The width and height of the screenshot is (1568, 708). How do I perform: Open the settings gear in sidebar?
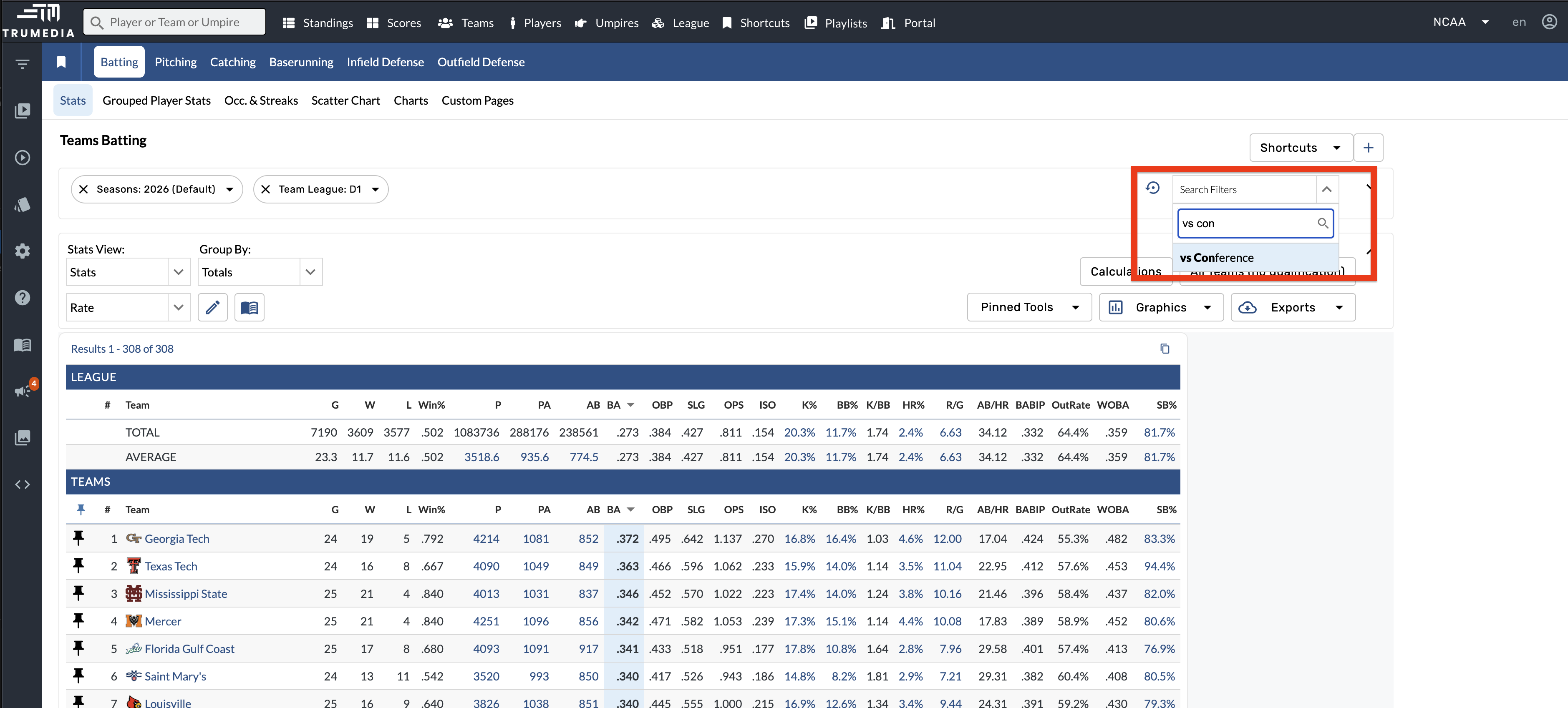pos(23,251)
